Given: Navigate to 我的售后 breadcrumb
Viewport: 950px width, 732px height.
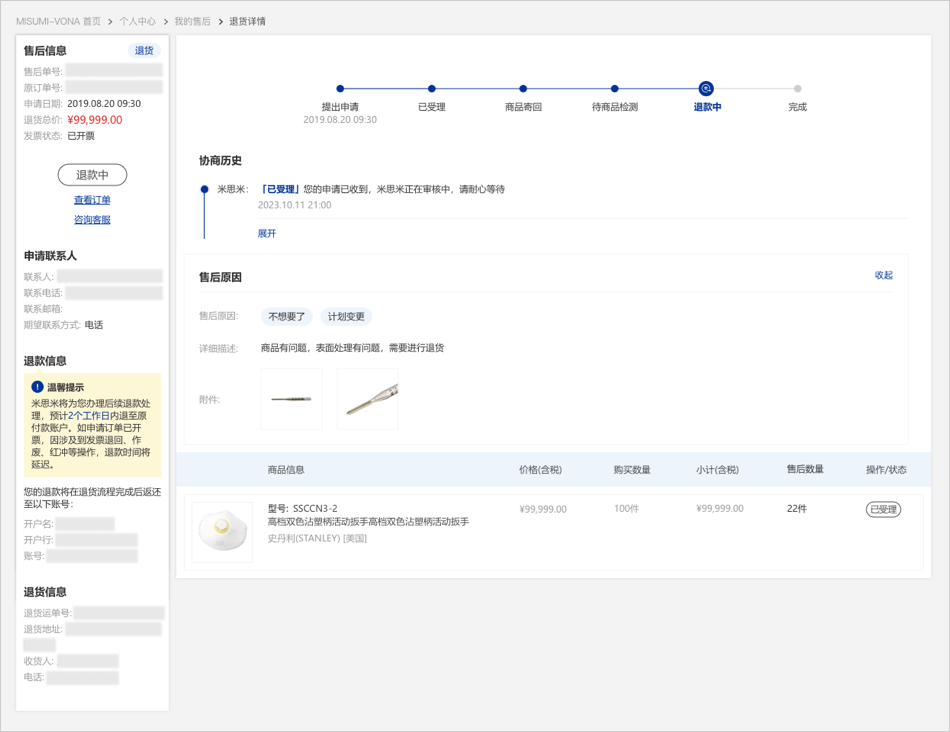Looking at the screenshot, I should pos(192,21).
